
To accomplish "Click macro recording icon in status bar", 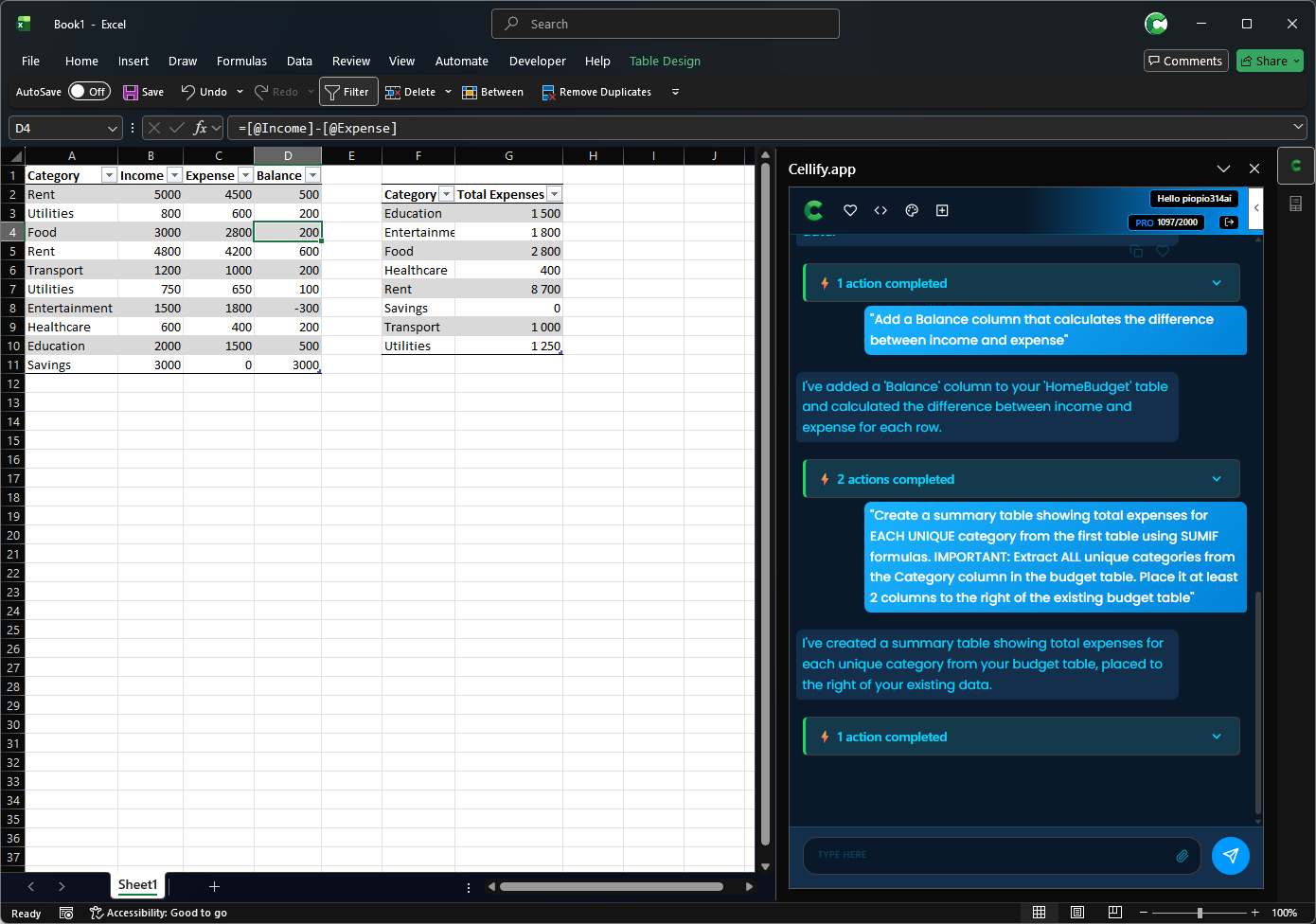I will point(66,914).
